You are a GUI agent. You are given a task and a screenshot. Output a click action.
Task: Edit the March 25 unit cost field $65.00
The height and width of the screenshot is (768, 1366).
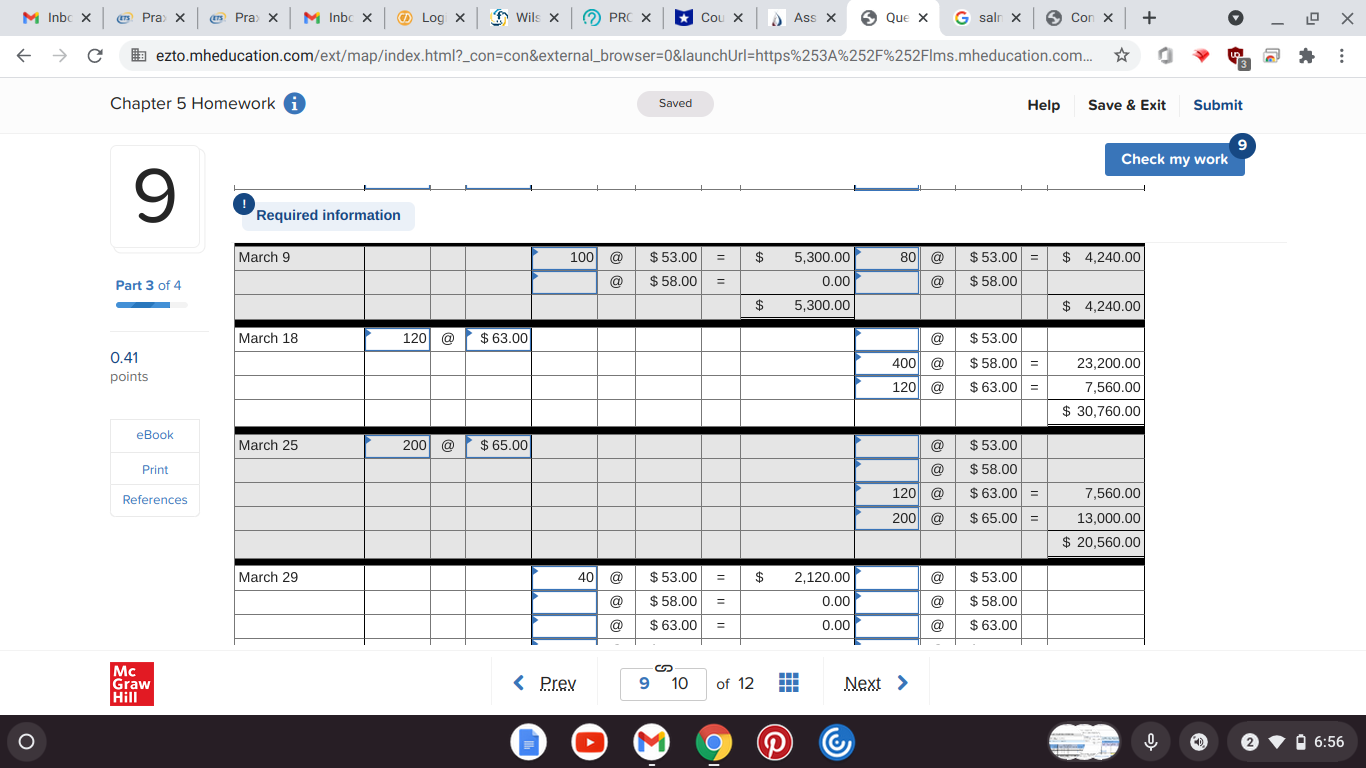pyautogui.click(x=498, y=446)
